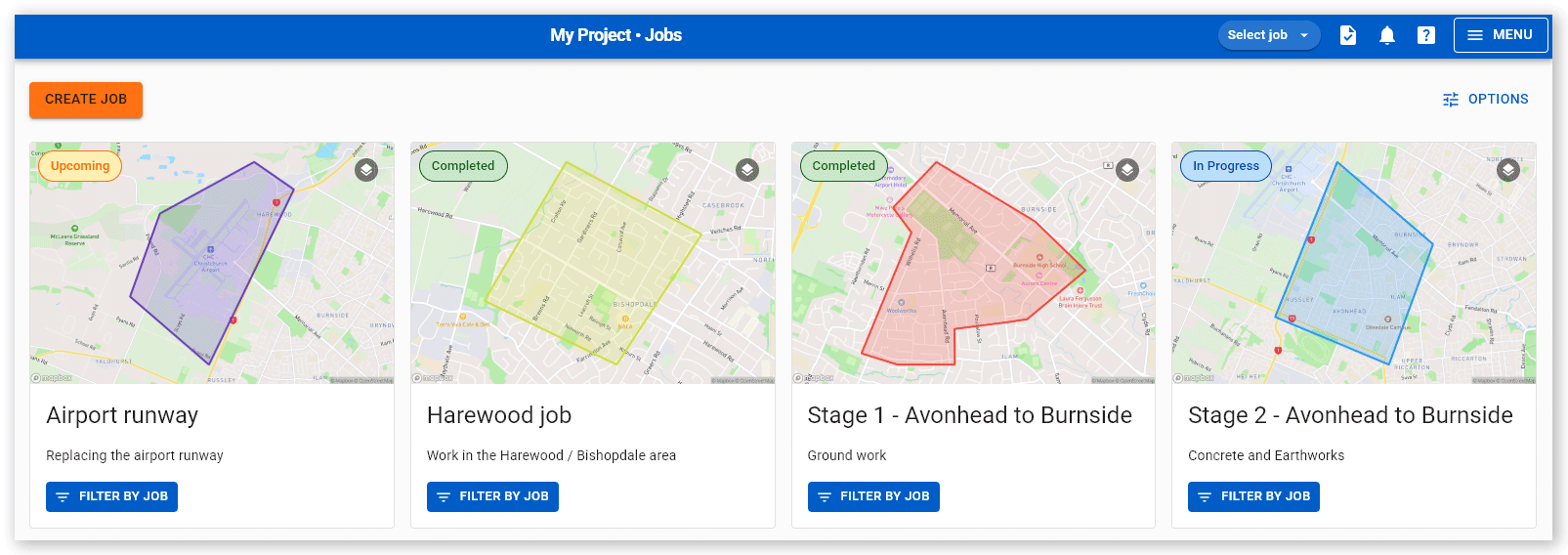This screenshot has width=1568, height=555.
Task: Open the notifications bell
Action: 1386,35
